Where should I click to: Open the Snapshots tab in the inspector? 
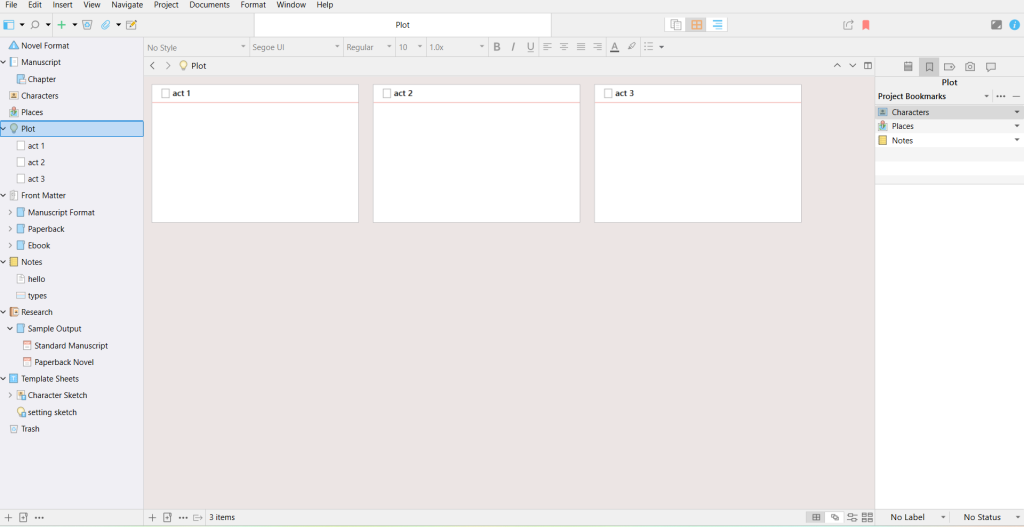coord(970,67)
